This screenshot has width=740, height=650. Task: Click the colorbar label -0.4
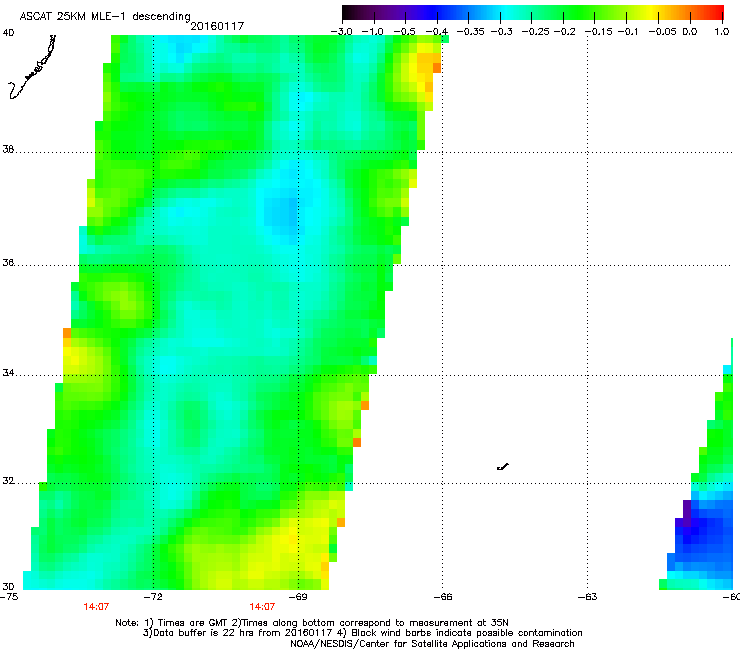[x=437, y=32]
